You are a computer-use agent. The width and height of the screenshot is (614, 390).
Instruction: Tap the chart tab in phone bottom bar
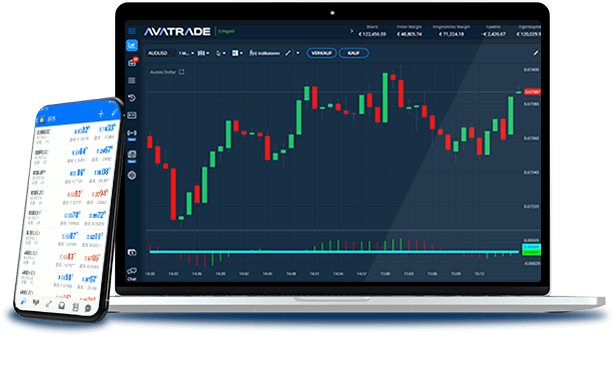[36, 302]
